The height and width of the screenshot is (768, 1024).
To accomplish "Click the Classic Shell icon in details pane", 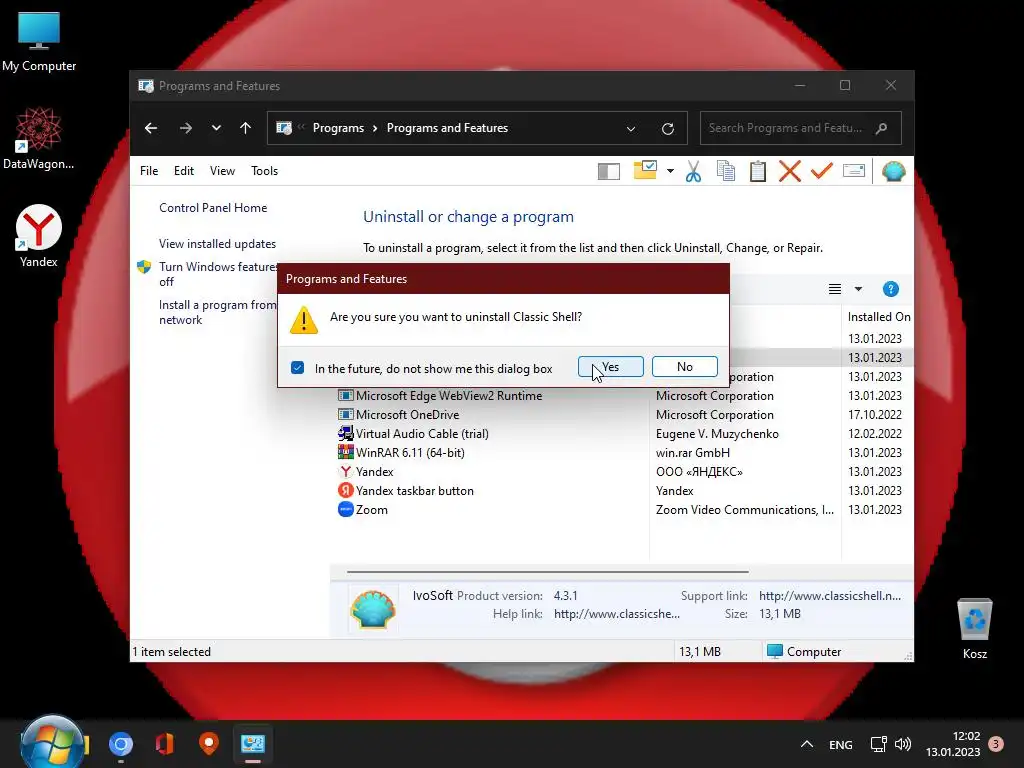I will 372,609.
